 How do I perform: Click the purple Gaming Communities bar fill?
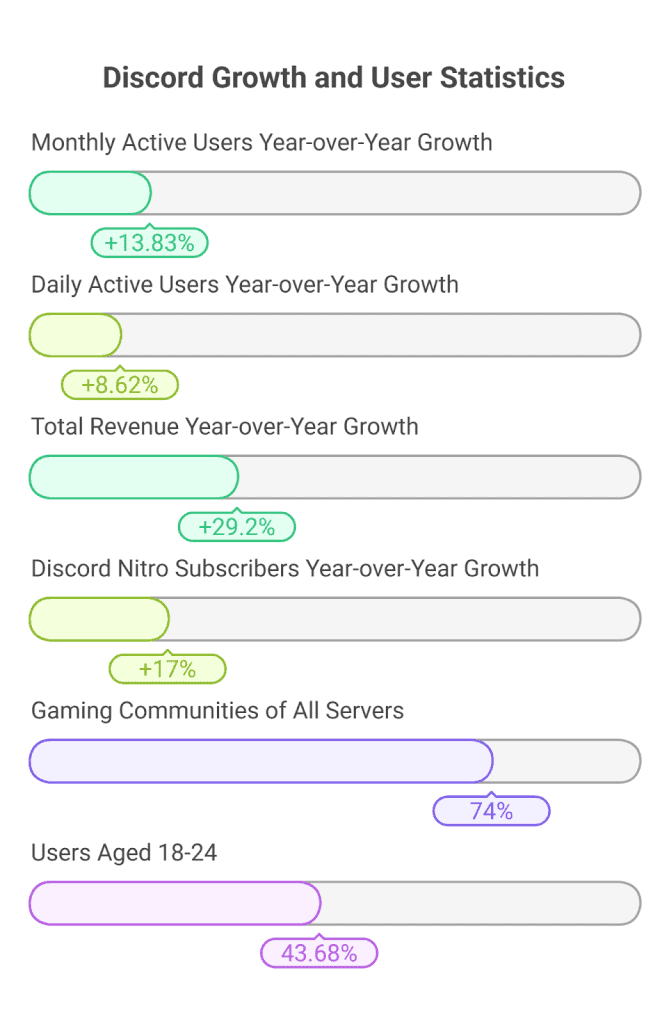click(261, 761)
